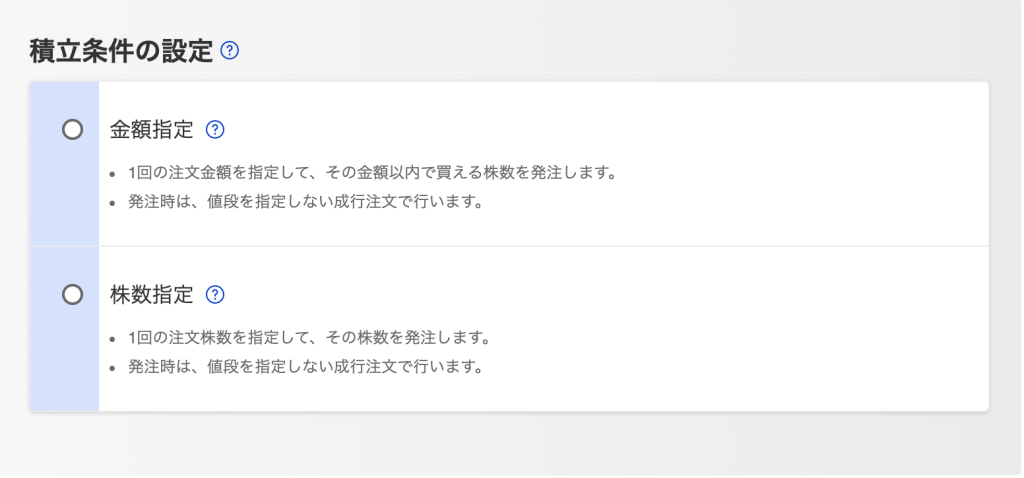Click 成行注文 note under 株数指定
Viewport: 1024px width, 478px height.
coord(305,366)
